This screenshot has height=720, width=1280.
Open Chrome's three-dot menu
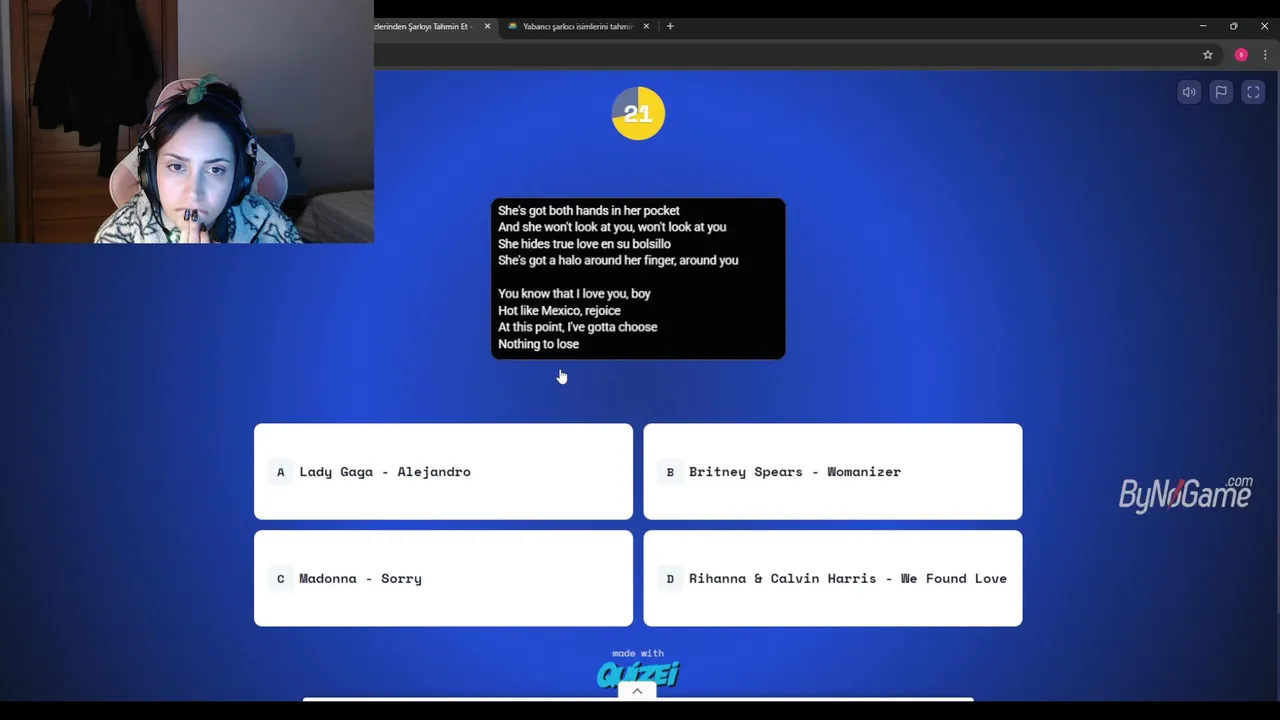pyautogui.click(x=1265, y=55)
